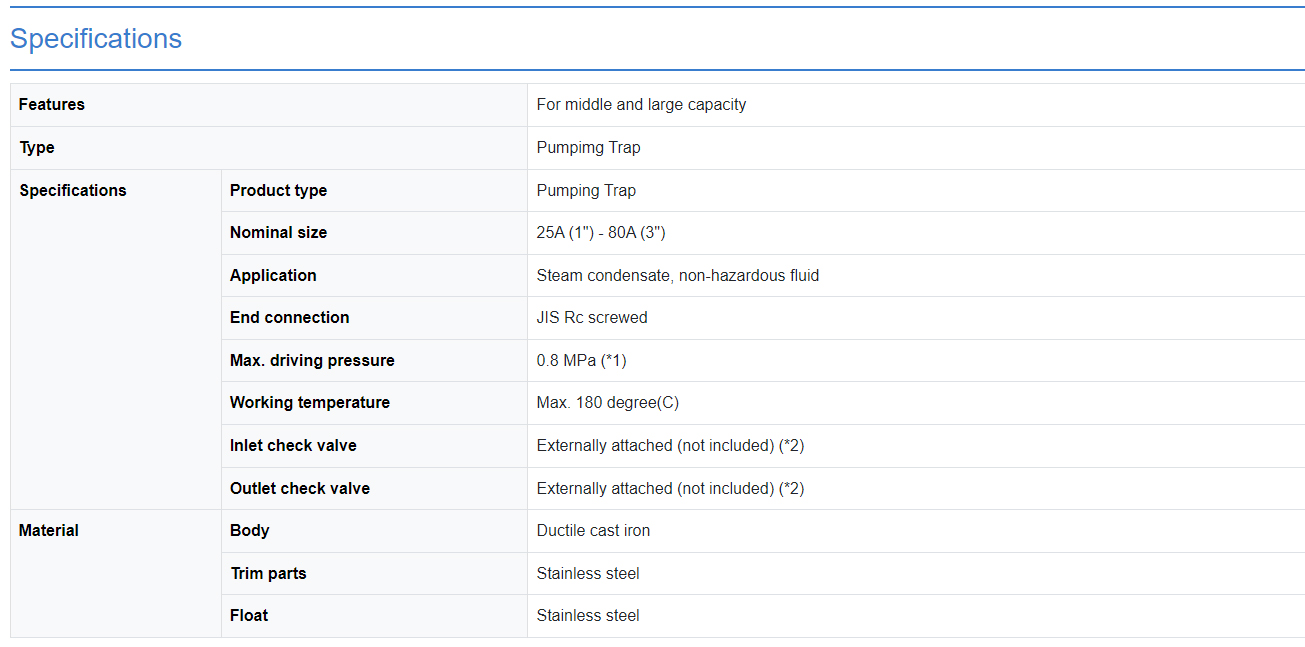The height and width of the screenshot is (647, 1305).
Task: Click the Inlet check valve label
Action: click(x=293, y=446)
